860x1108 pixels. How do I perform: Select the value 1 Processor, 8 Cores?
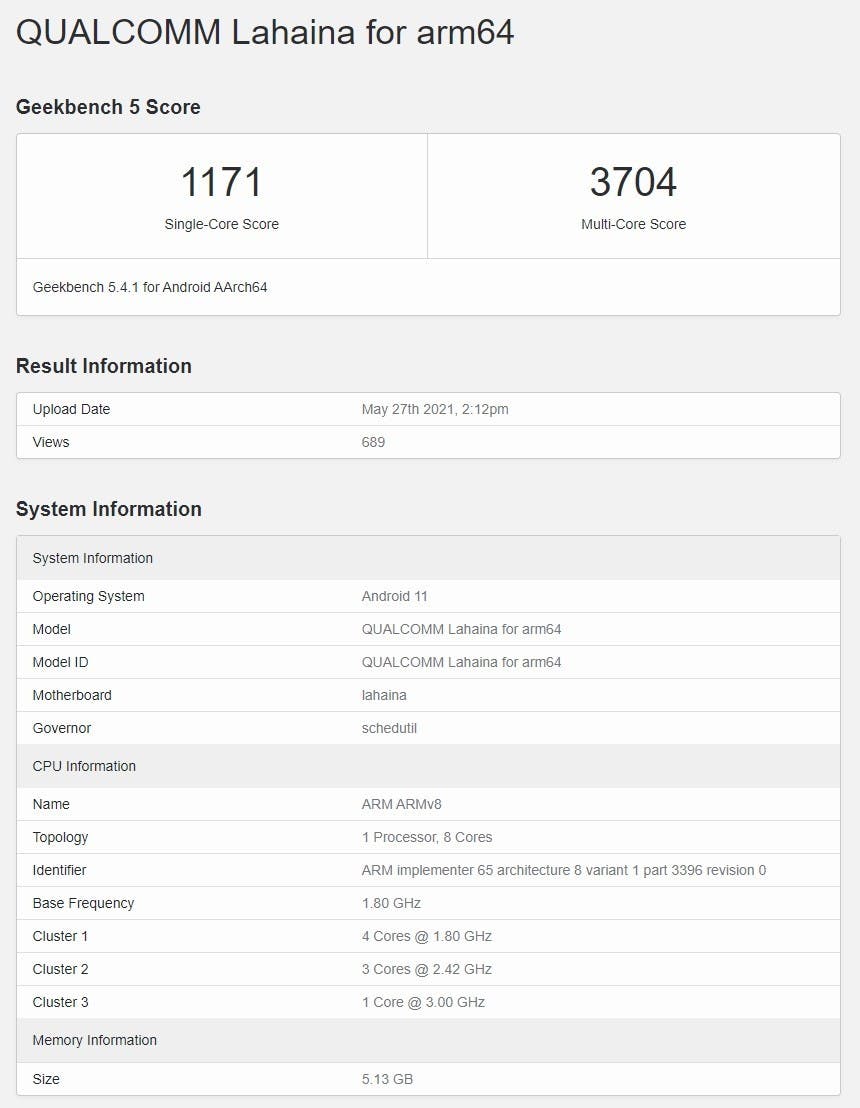click(427, 837)
